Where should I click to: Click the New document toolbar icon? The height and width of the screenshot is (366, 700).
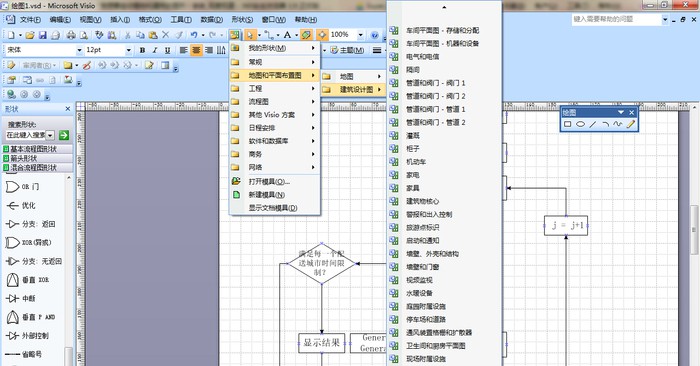tap(11, 35)
